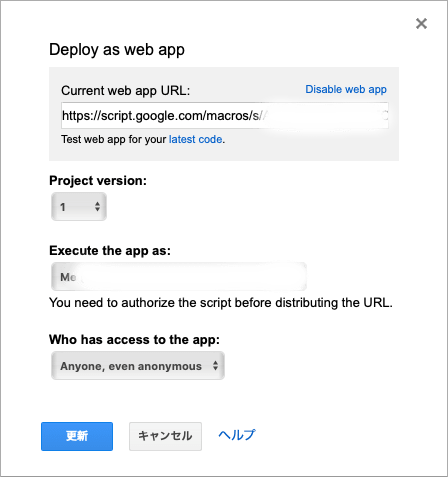Open the Execute the app as dropdown
This screenshot has height=477, width=448.
click(179, 277)
